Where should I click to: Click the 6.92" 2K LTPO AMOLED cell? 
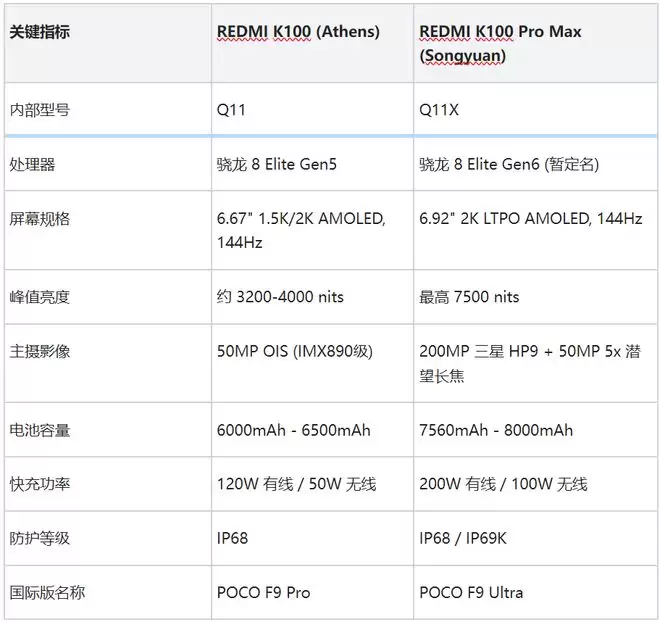click(530, 218)
